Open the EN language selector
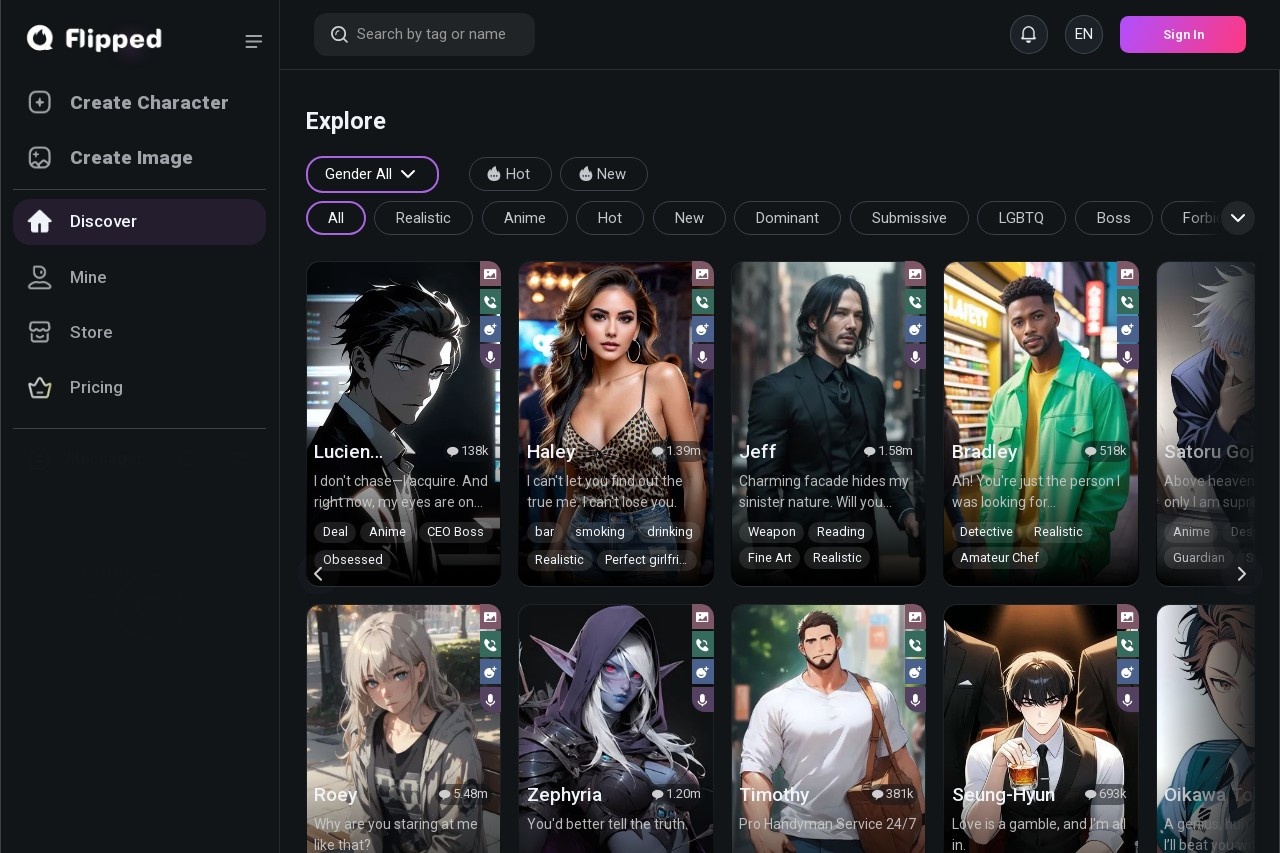Image resolution: width=1280 pixels, height=853 pixels. 1084,34
